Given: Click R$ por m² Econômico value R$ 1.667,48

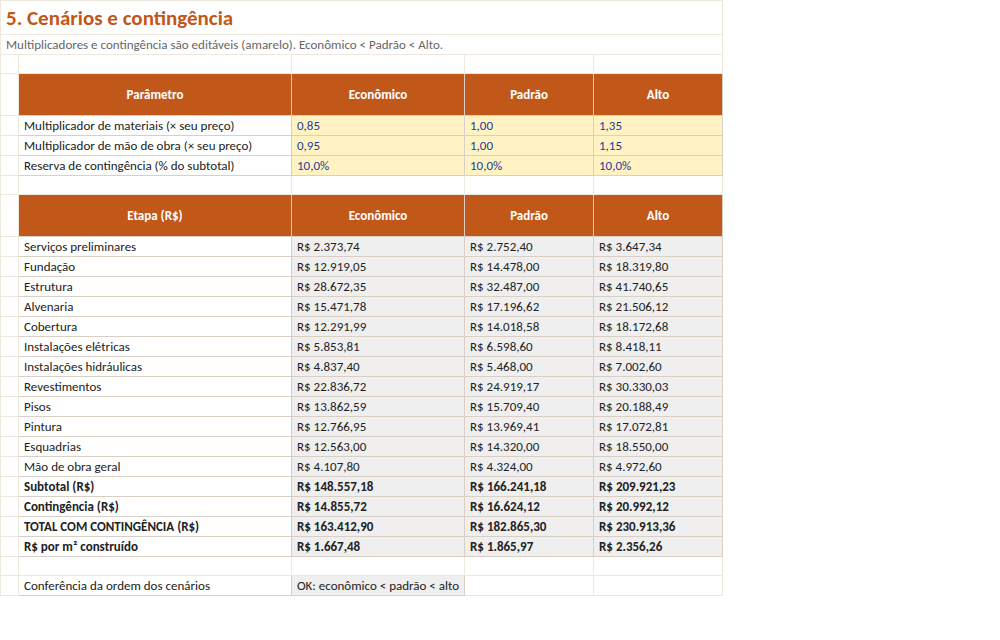Looking at the screenshot, I should tap(378, 546).
